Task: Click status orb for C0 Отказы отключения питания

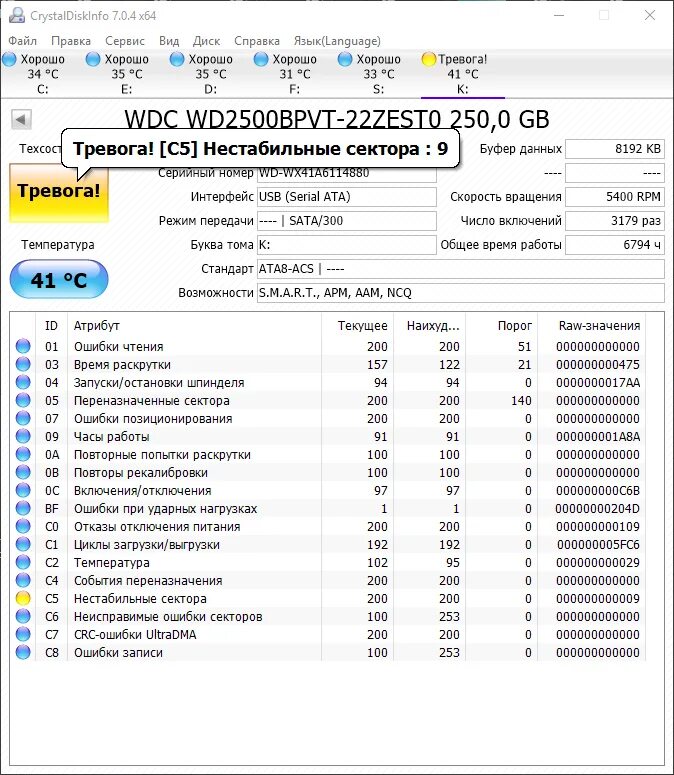Action: tap(23, 526)
